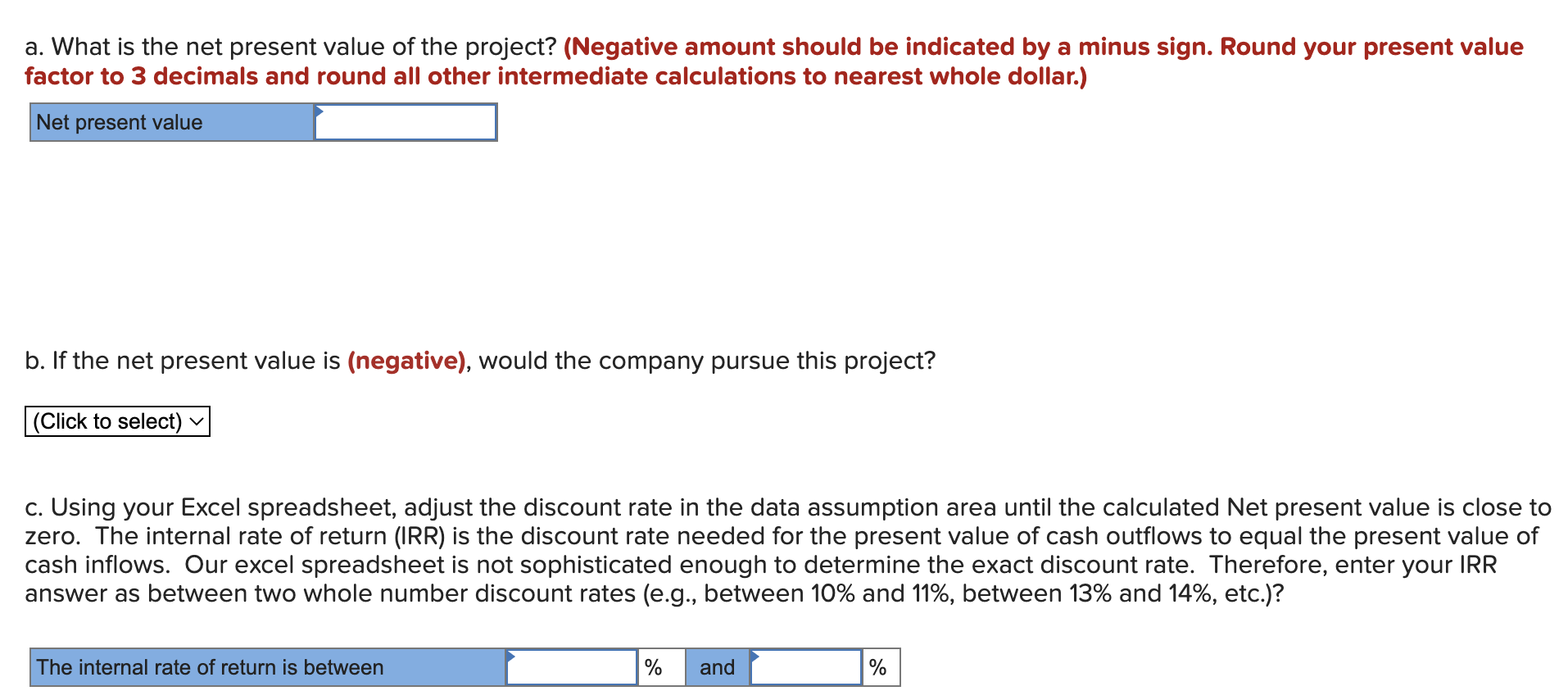The height and width of the screenshot is (700, 1568).
Task: Click the second % sign cell
Action: point(879,667)
